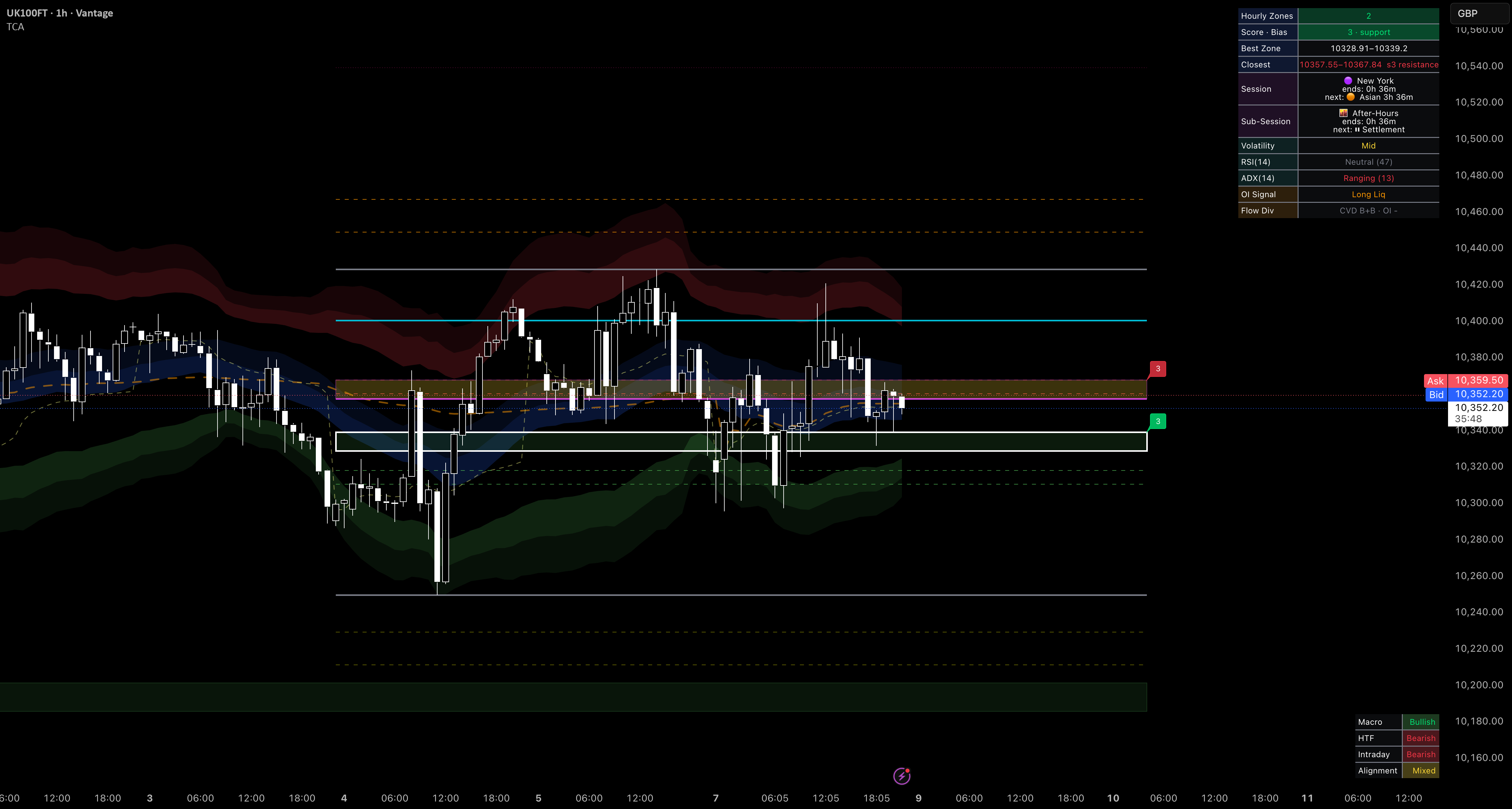Click the 12:05 time axis label

click(x=826, y=798)
